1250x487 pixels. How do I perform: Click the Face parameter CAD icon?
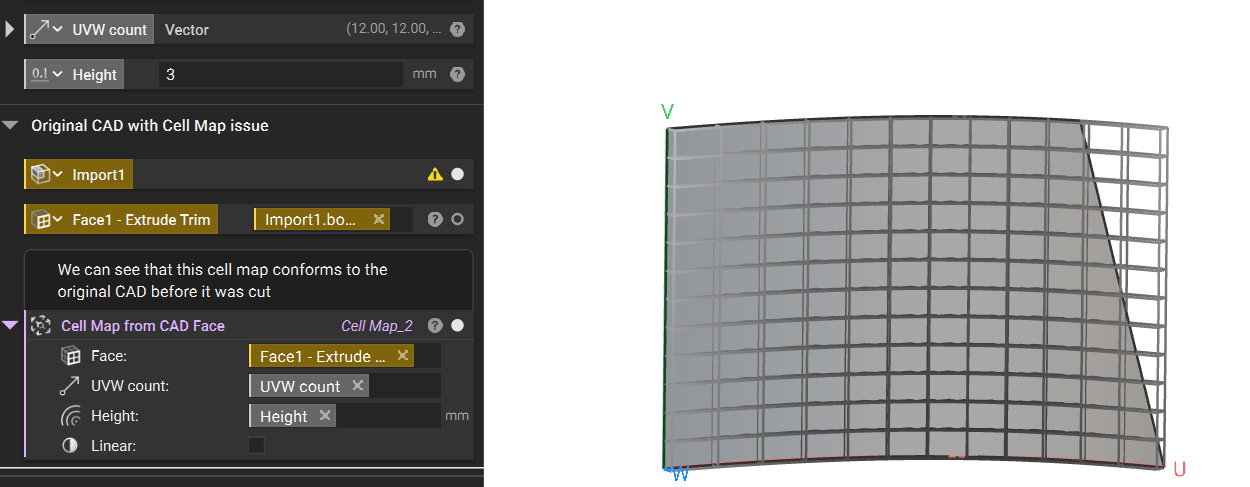(x=70, y=355)
